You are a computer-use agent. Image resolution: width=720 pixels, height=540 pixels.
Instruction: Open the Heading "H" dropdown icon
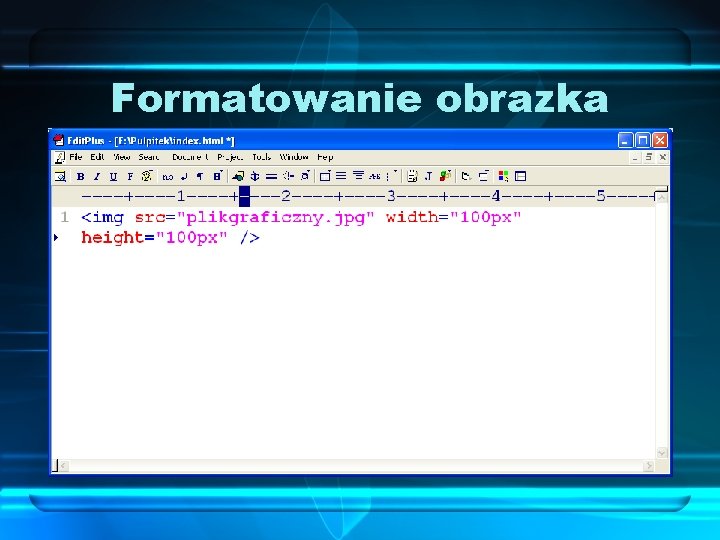(x=218, y=176)
